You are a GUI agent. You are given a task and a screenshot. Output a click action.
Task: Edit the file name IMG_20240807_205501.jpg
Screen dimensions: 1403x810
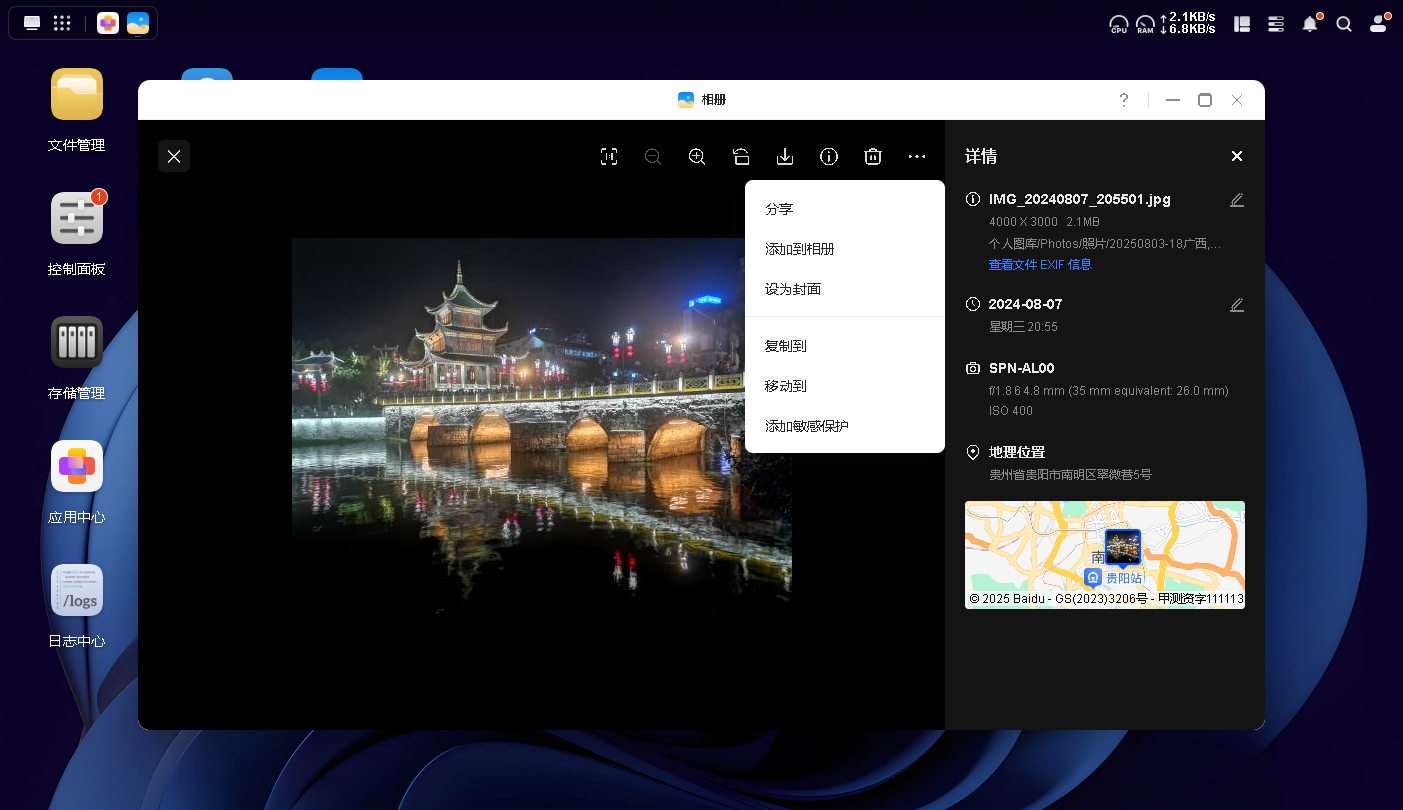[1237, 199]
